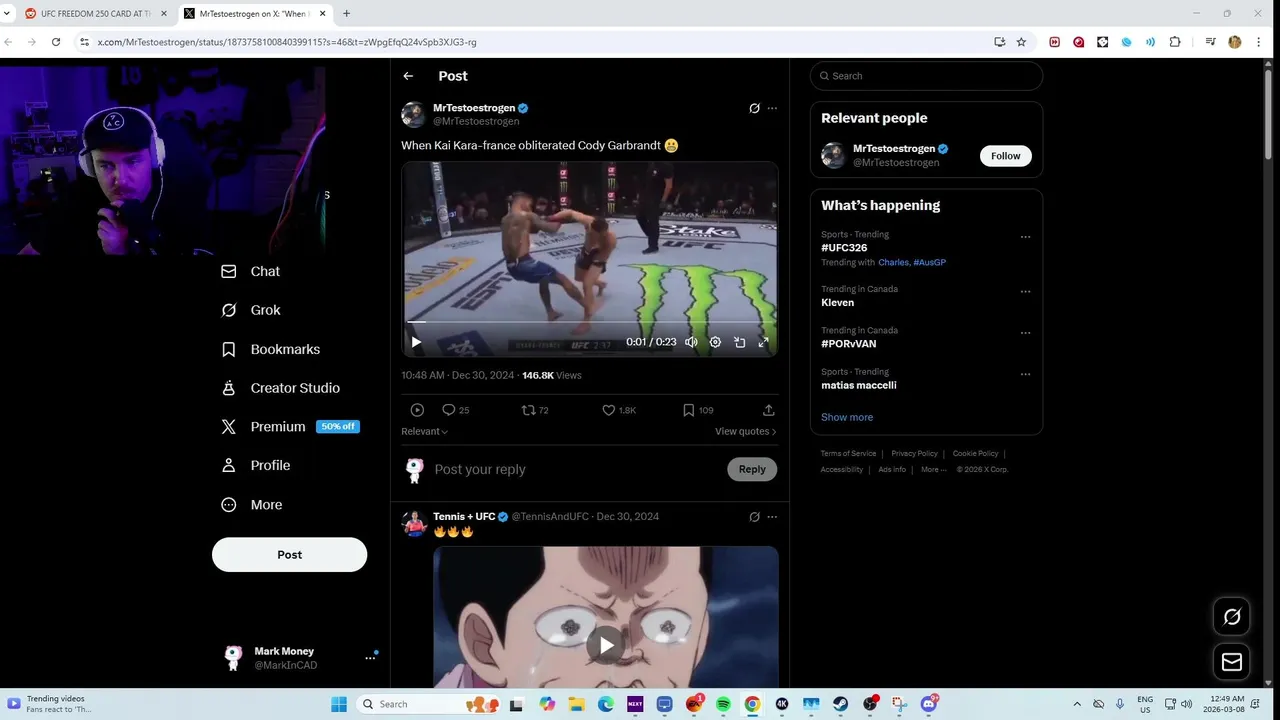Viewport: 1280px width, 720px height.
Task: Open Windows Start menu
Action: click(x=339, y=704)
